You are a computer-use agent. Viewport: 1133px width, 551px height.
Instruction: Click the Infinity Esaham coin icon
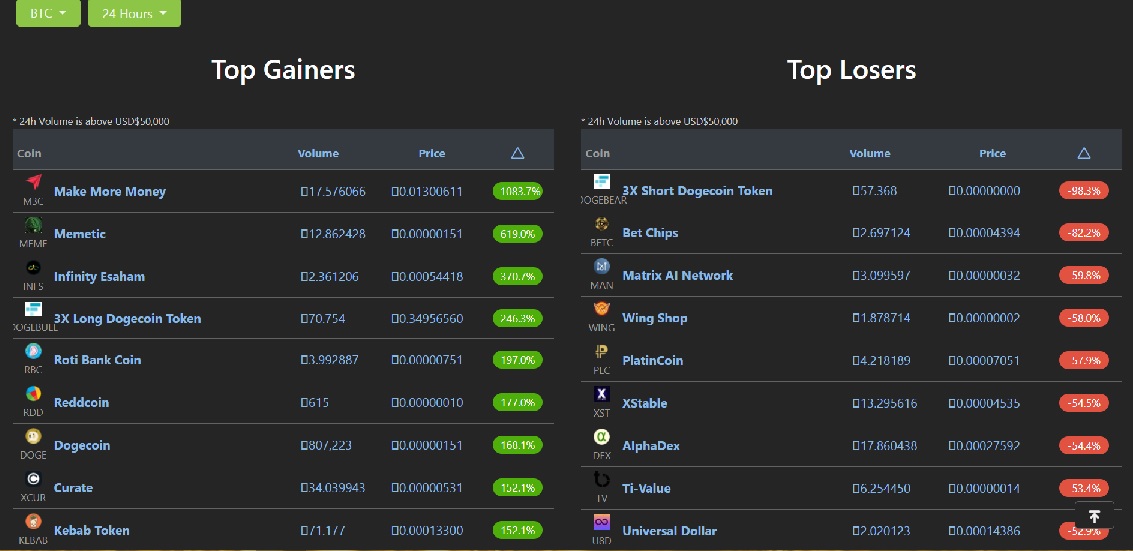point(33,267)
